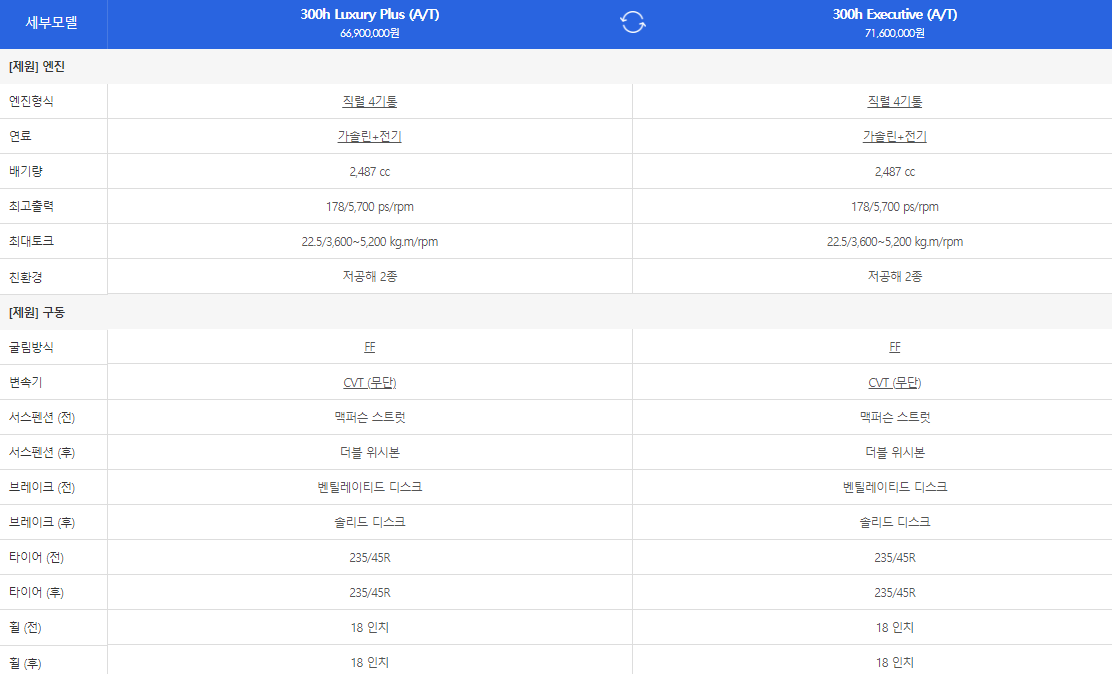
Task: Select Executive 타이어 (후) 235/45R value
Action: tap(894, 592)
